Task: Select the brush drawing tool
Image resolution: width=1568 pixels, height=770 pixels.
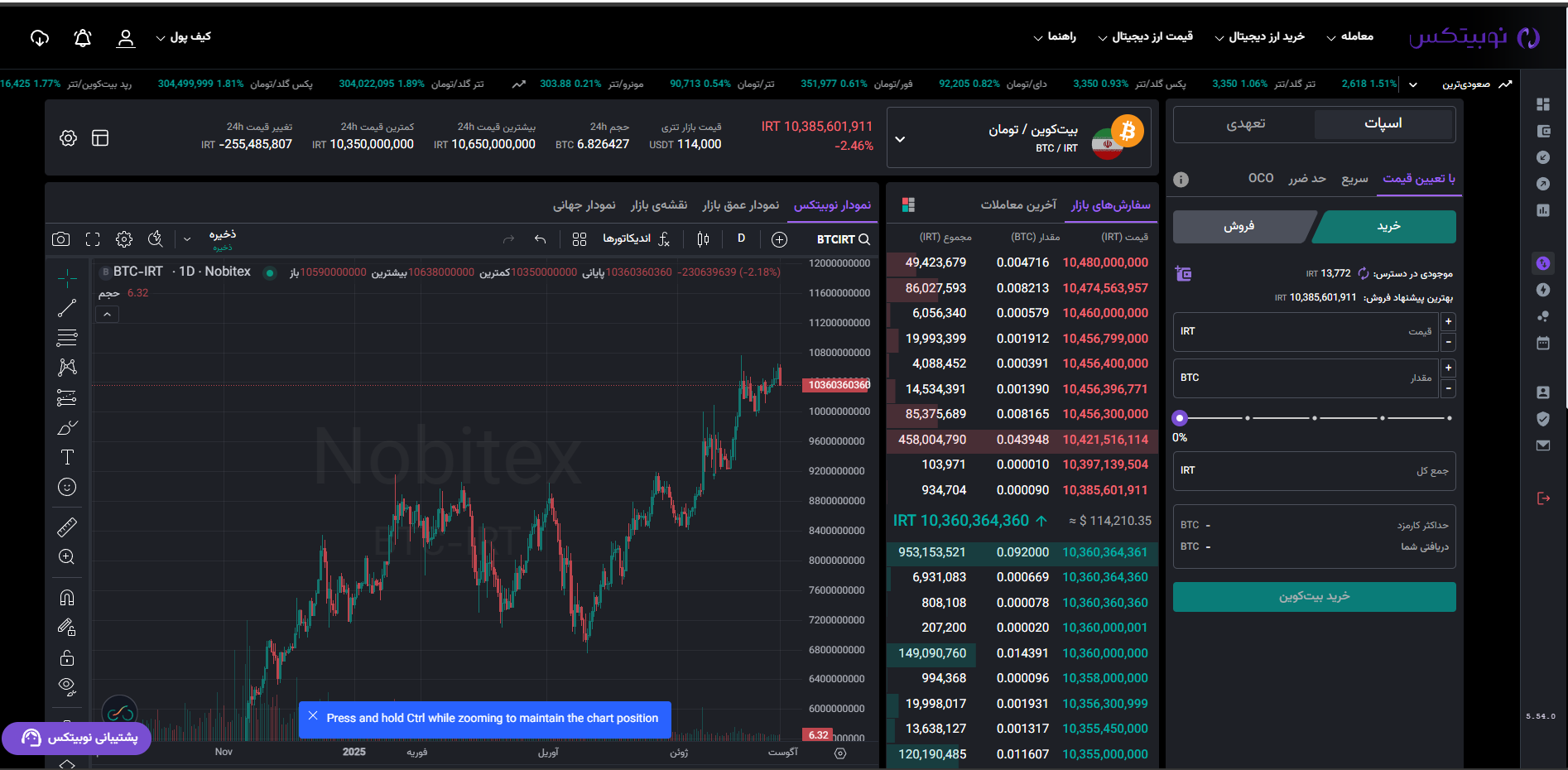Action: 67,427
